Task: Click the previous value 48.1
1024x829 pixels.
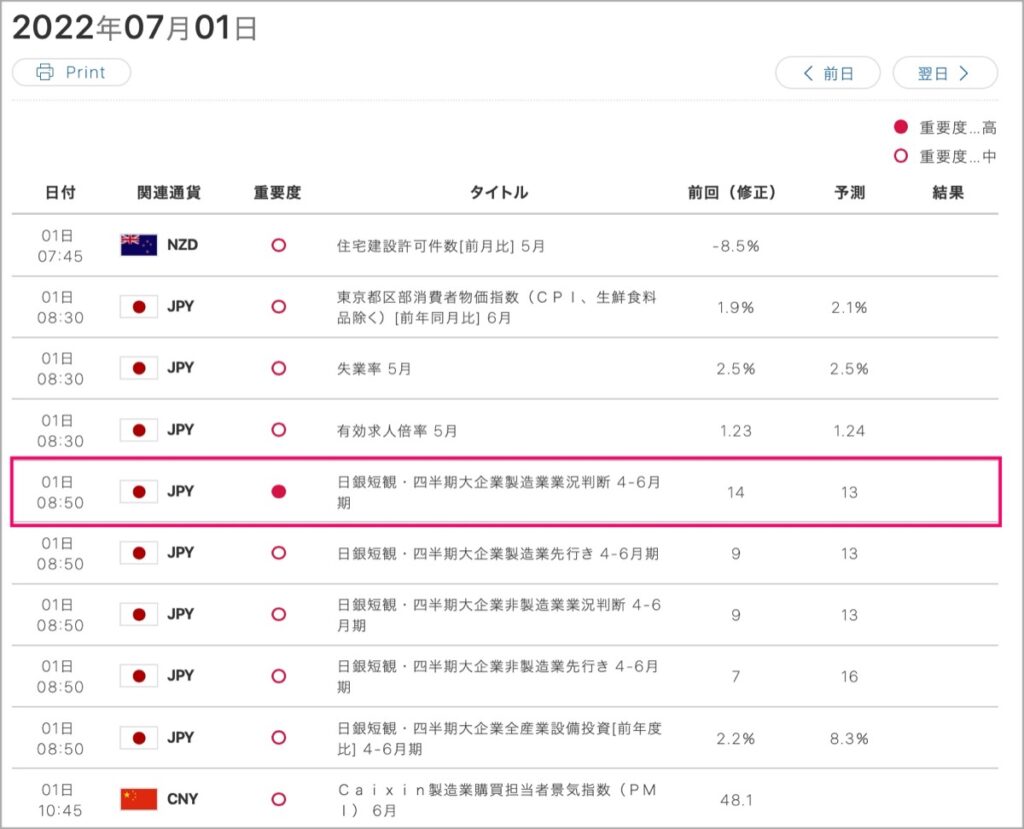Action: pyautogui.click(x=736, y=800)
